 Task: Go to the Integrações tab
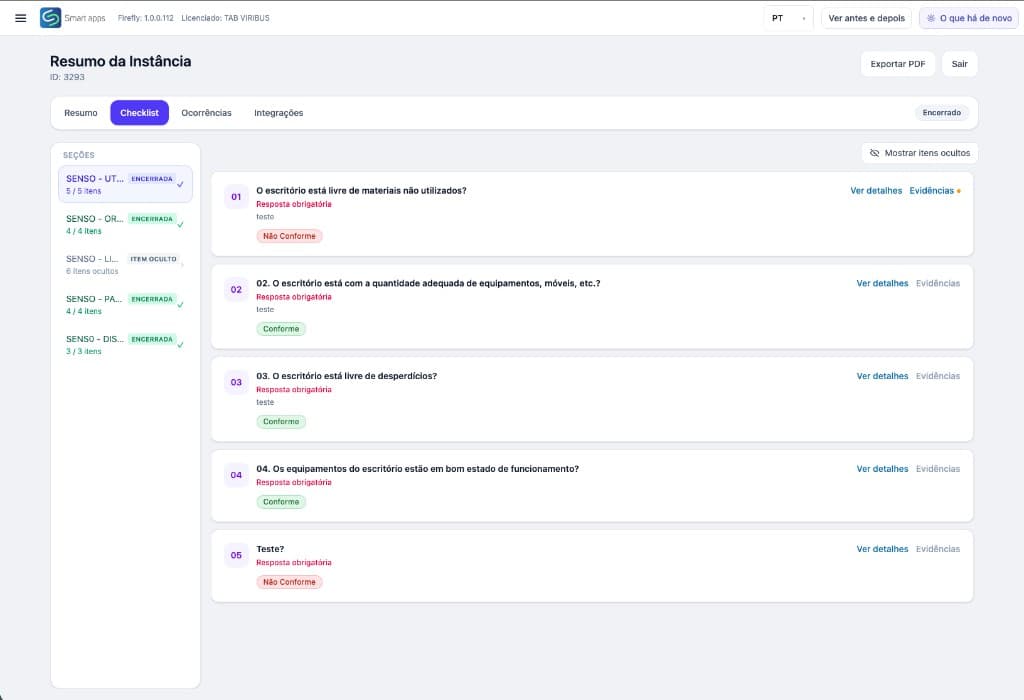click(278, 113)
